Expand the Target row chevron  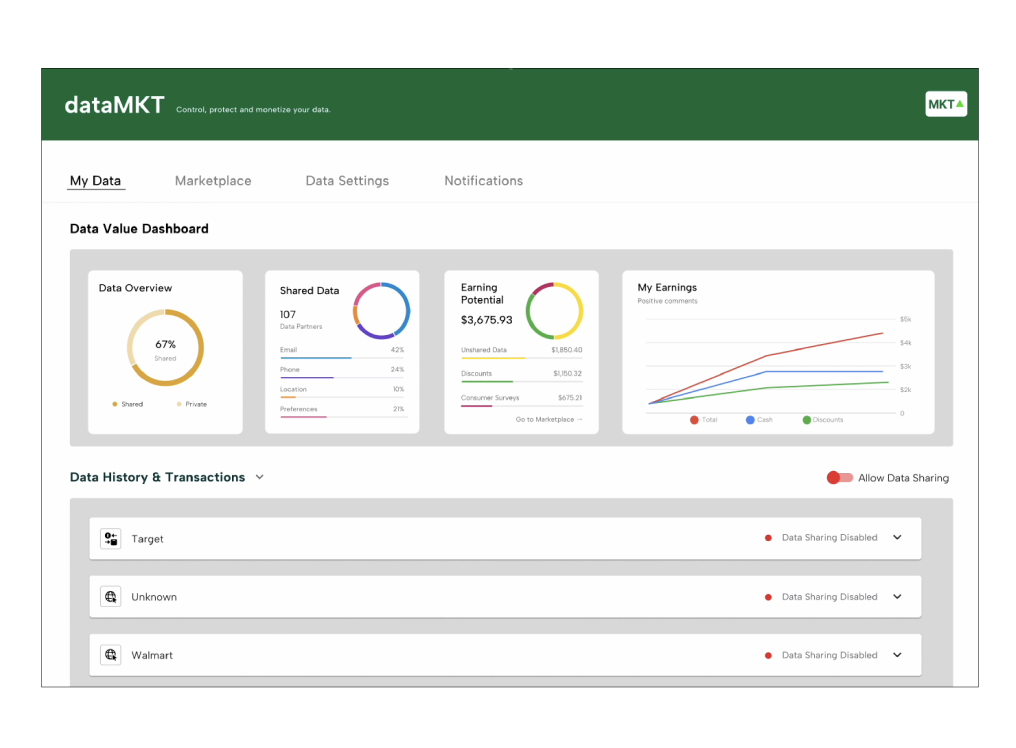pyautogui.click(x=897, y=538)
